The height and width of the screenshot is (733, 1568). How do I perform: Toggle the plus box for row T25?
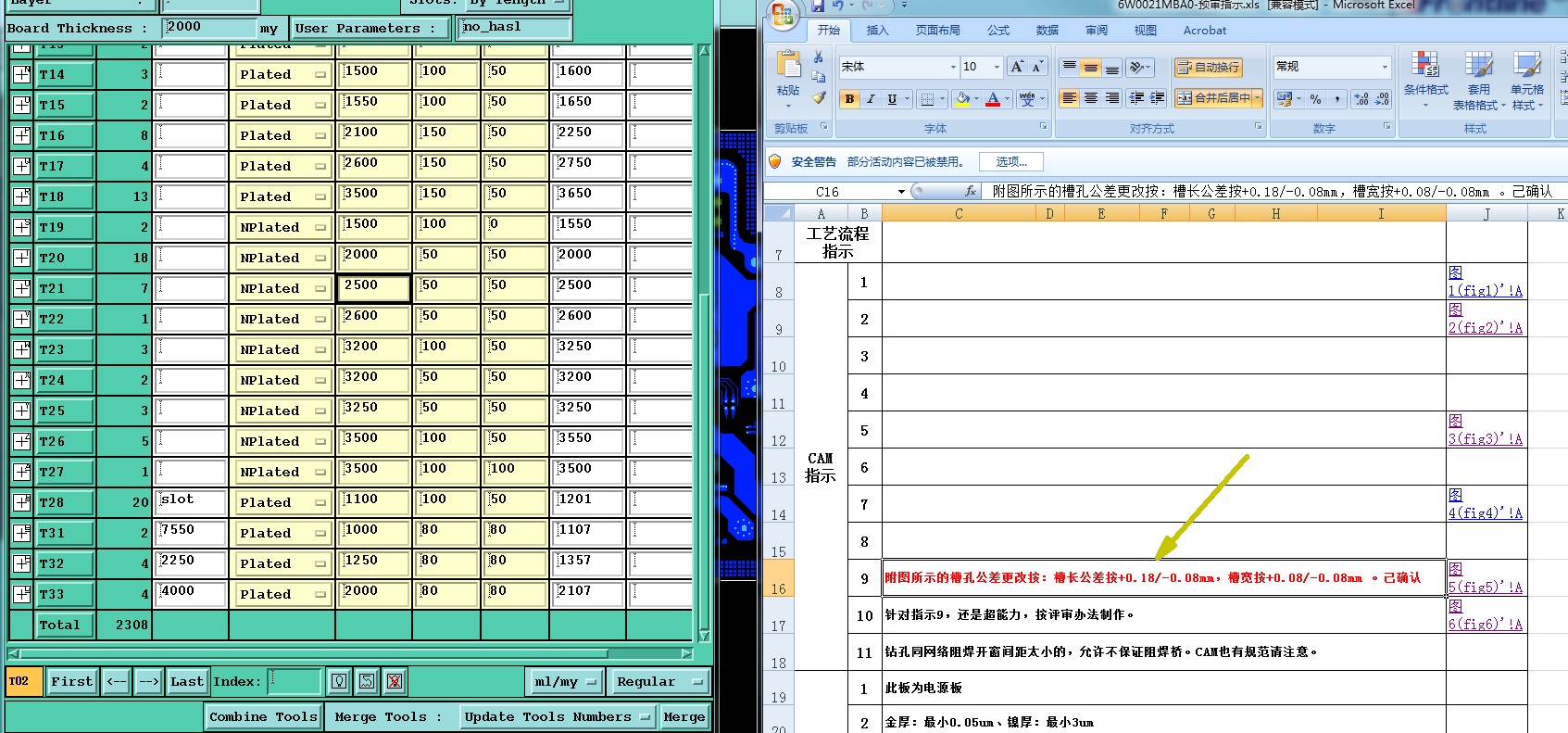pyautogui.click(x=21, y=411)
